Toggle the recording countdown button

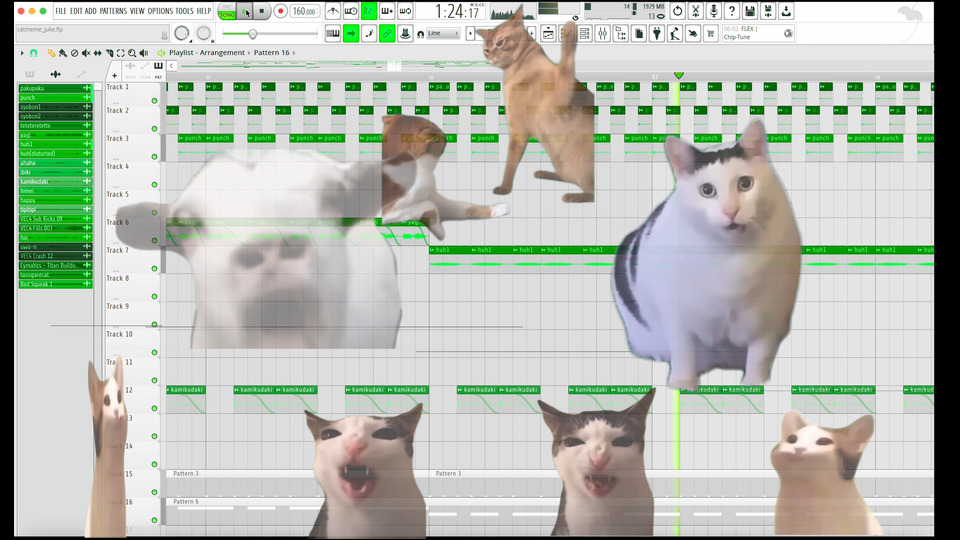[x=369, y=11]
